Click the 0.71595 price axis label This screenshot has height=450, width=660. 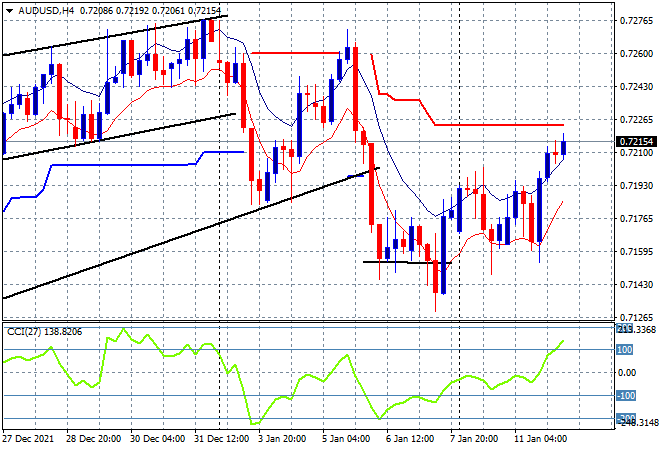point(636,252)
